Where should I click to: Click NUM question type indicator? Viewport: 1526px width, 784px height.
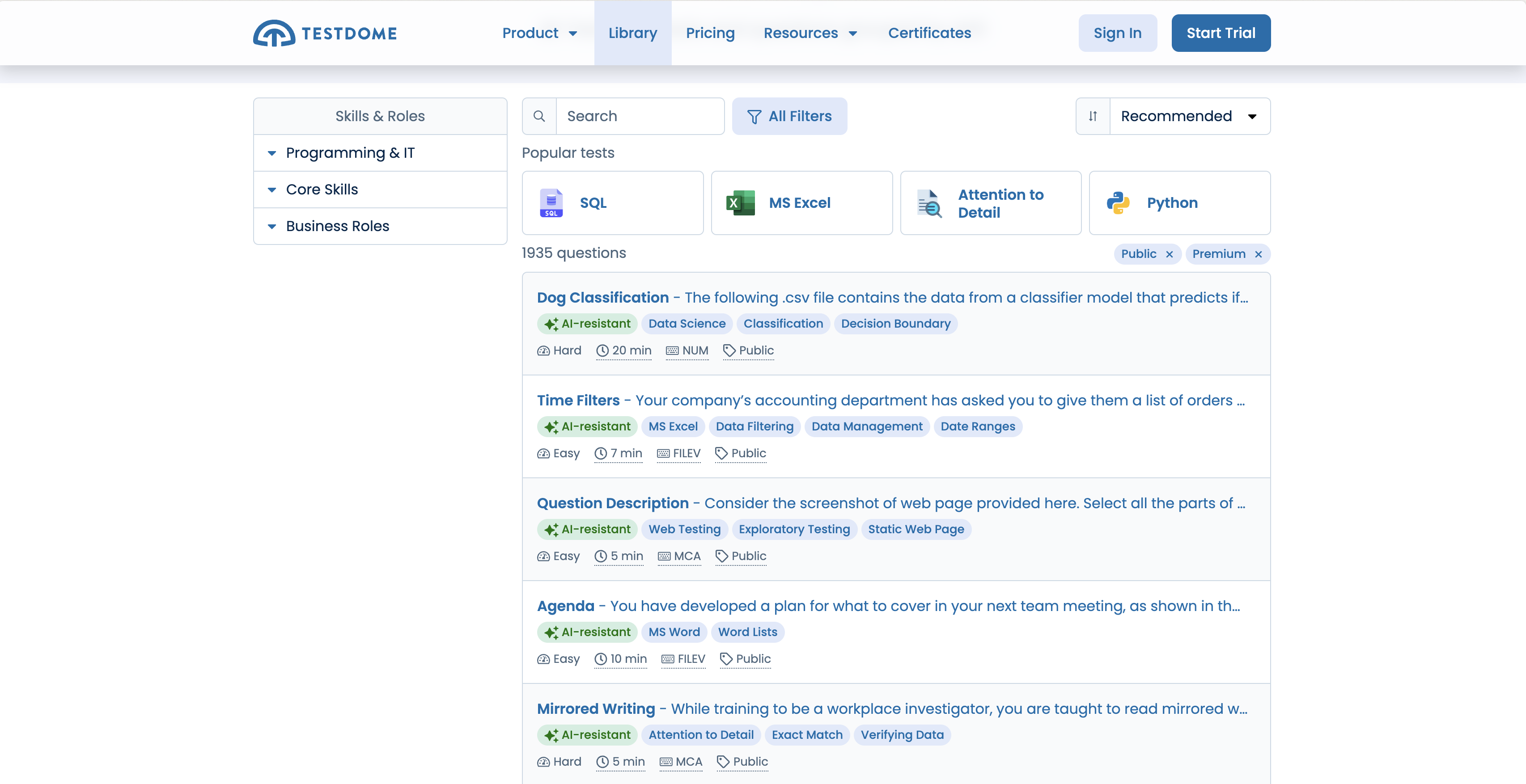687,350
